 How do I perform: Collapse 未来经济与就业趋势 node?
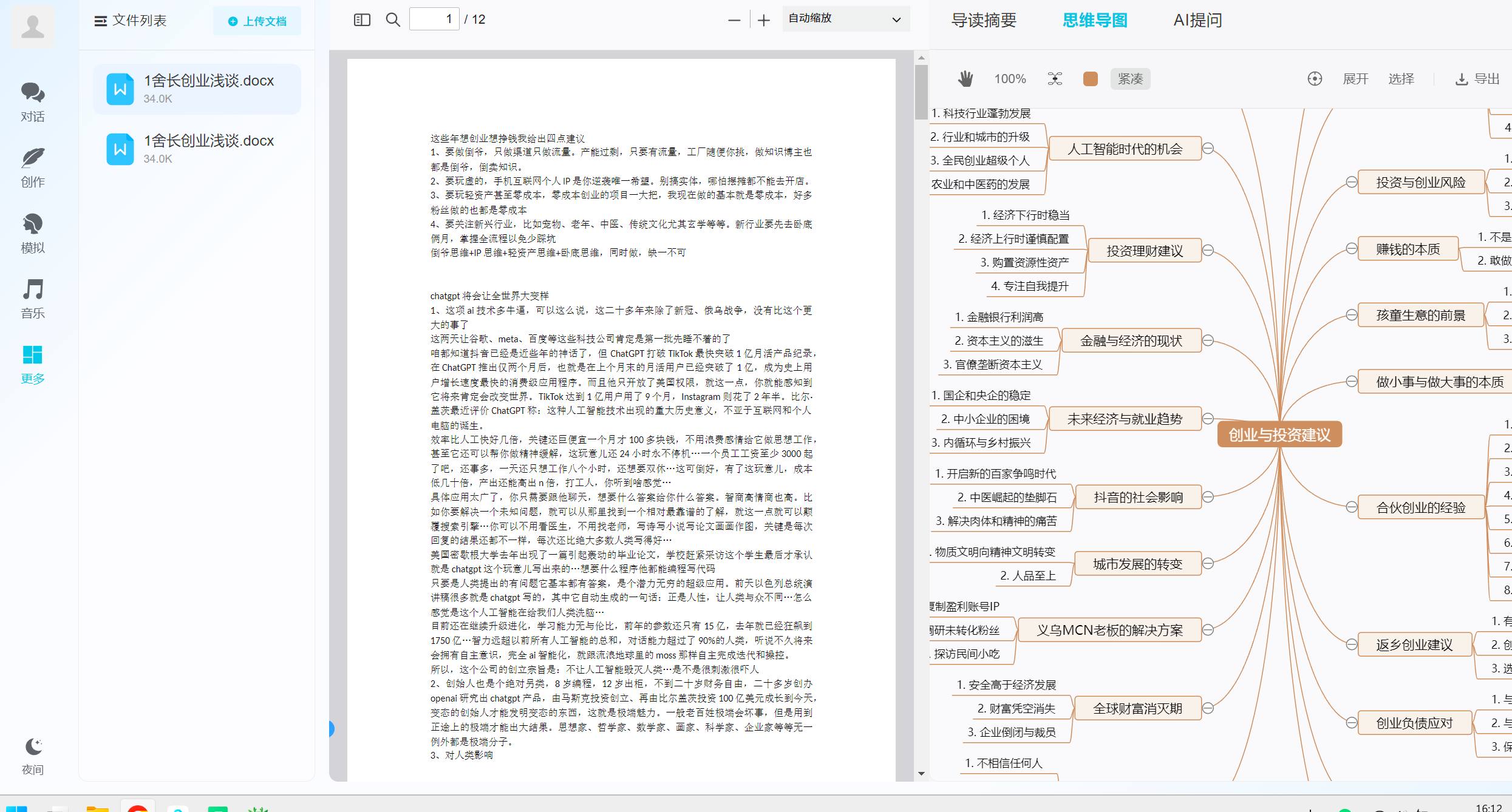coord(1208,418)
